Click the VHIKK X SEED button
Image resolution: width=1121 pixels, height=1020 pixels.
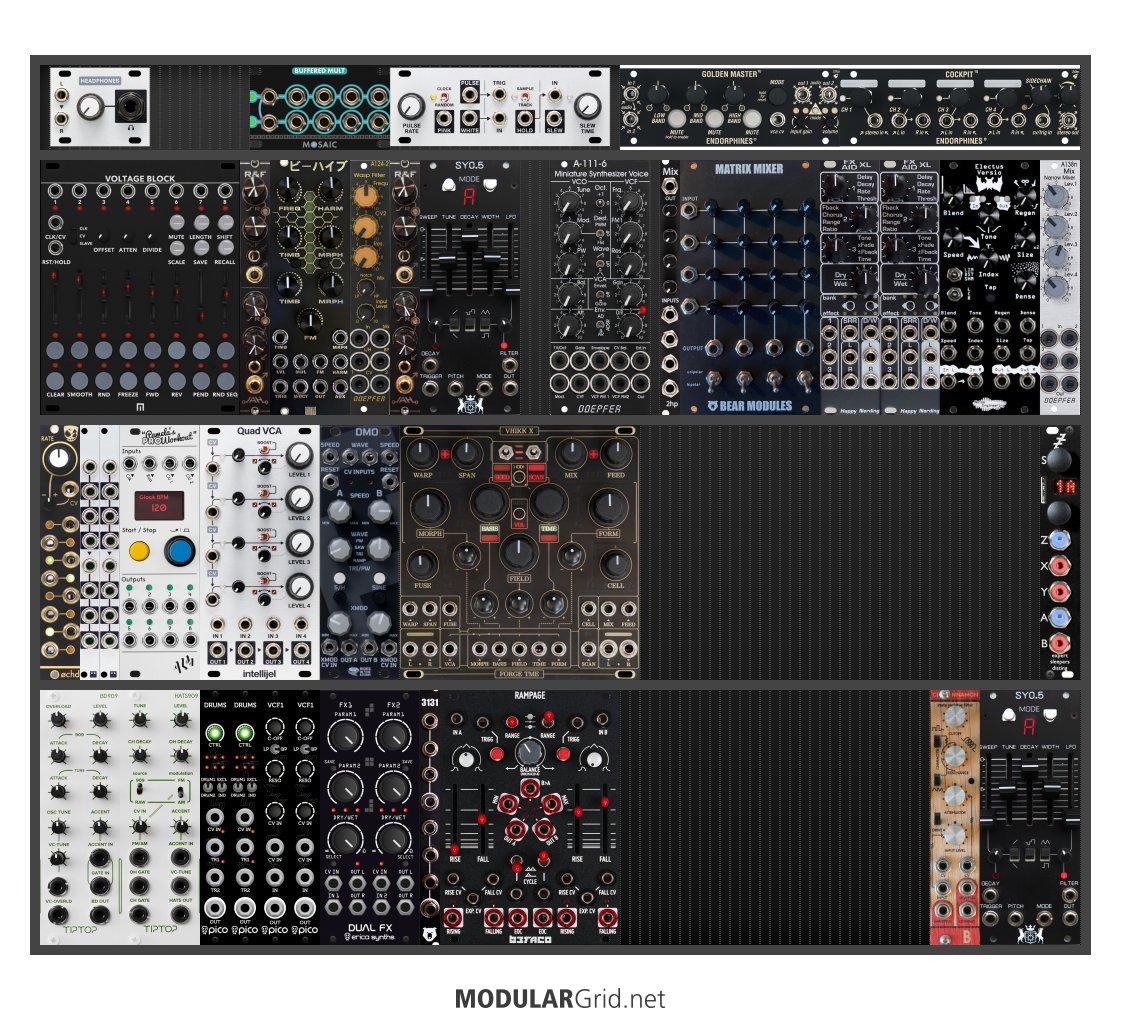tap(502, 472)
